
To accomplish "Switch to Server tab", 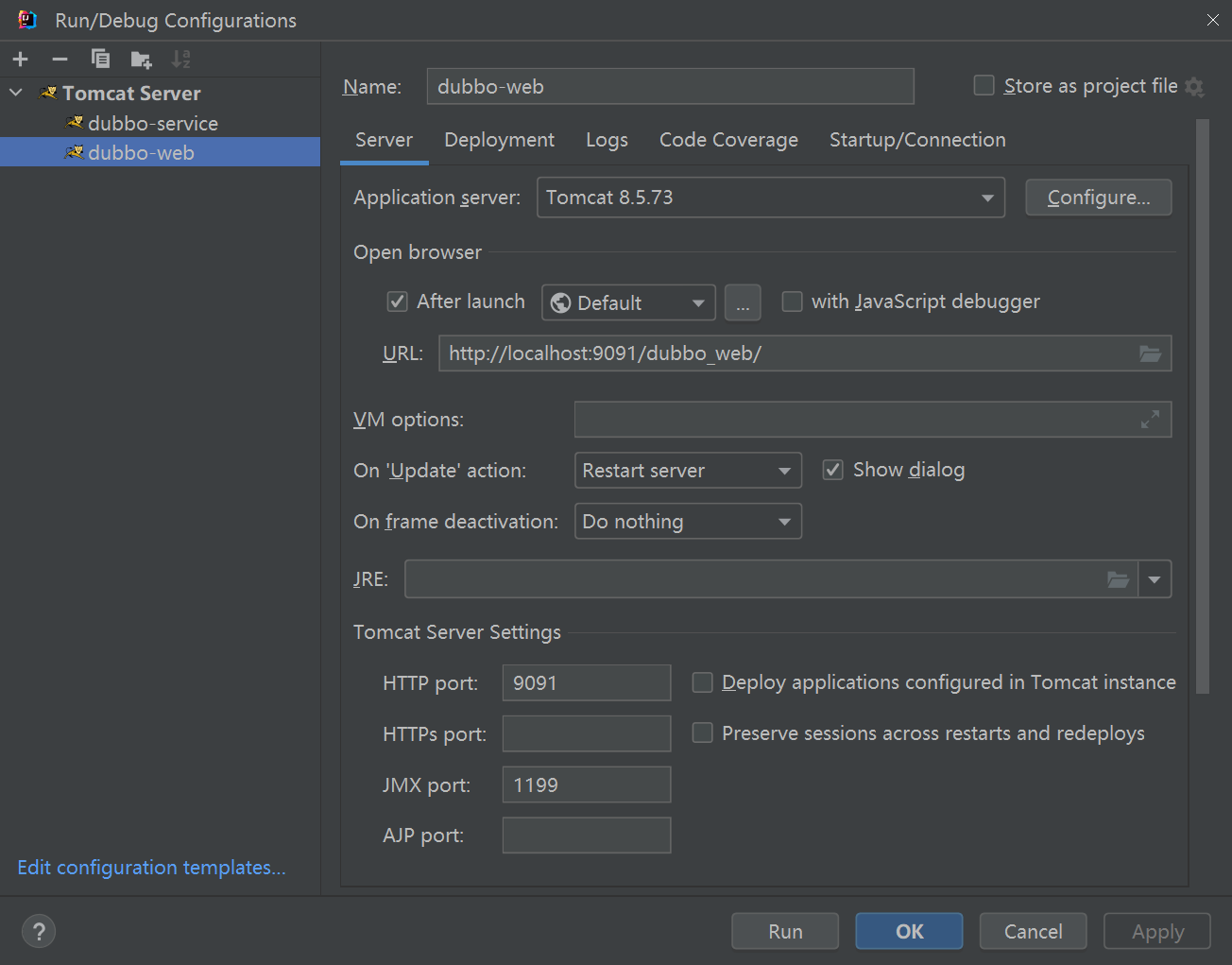I will [384, 140].
